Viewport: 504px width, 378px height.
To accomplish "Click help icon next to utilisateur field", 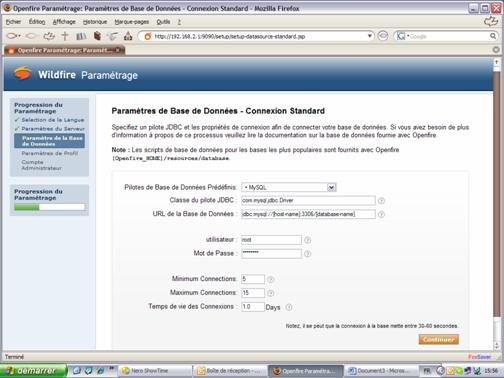I will click(x=307, y=240).
